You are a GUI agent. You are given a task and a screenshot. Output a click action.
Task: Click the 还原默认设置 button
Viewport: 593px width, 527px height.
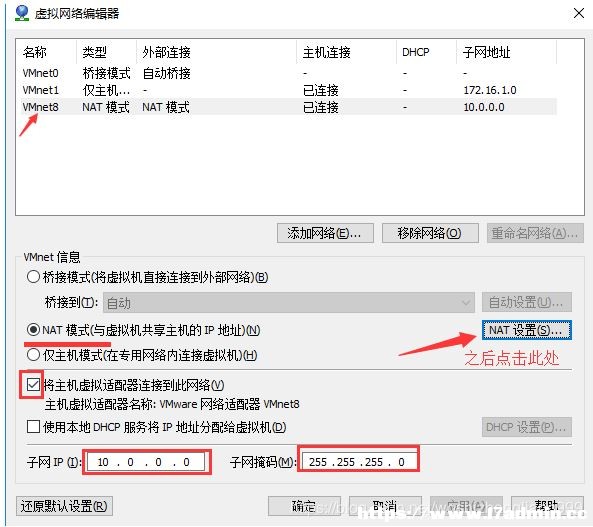tap(64, 506)
